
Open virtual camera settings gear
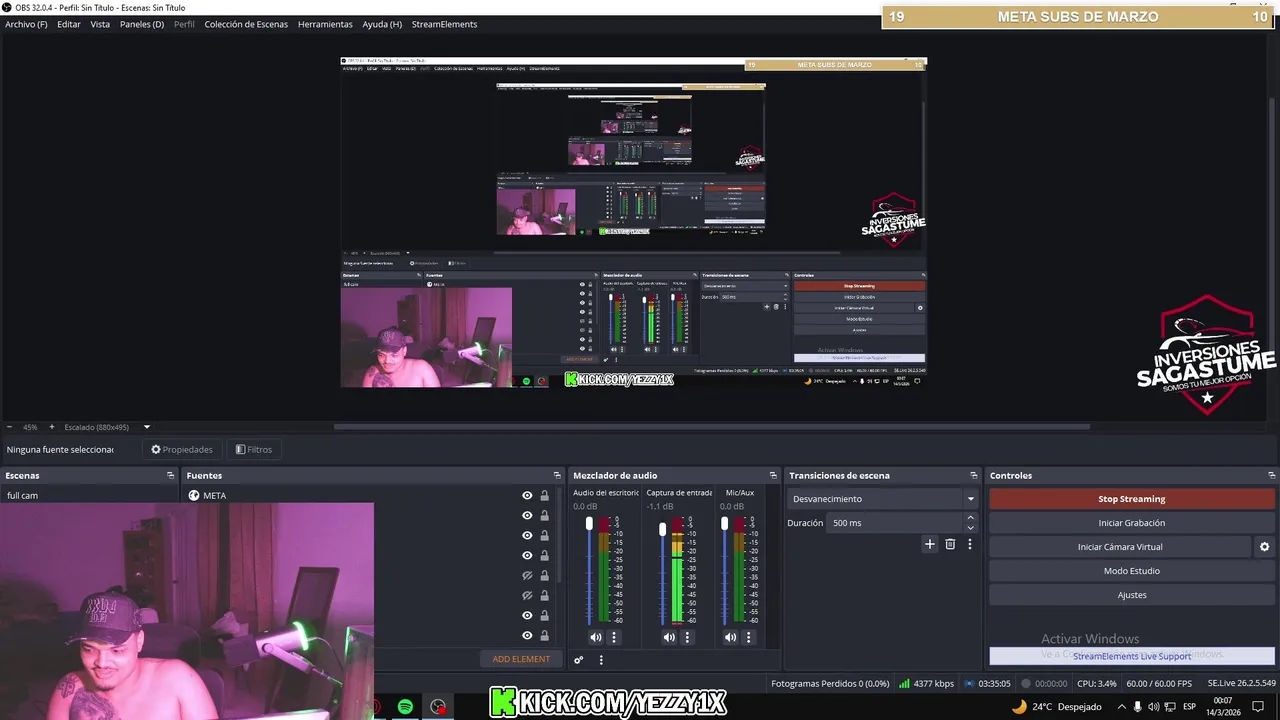pos(1264,547)
